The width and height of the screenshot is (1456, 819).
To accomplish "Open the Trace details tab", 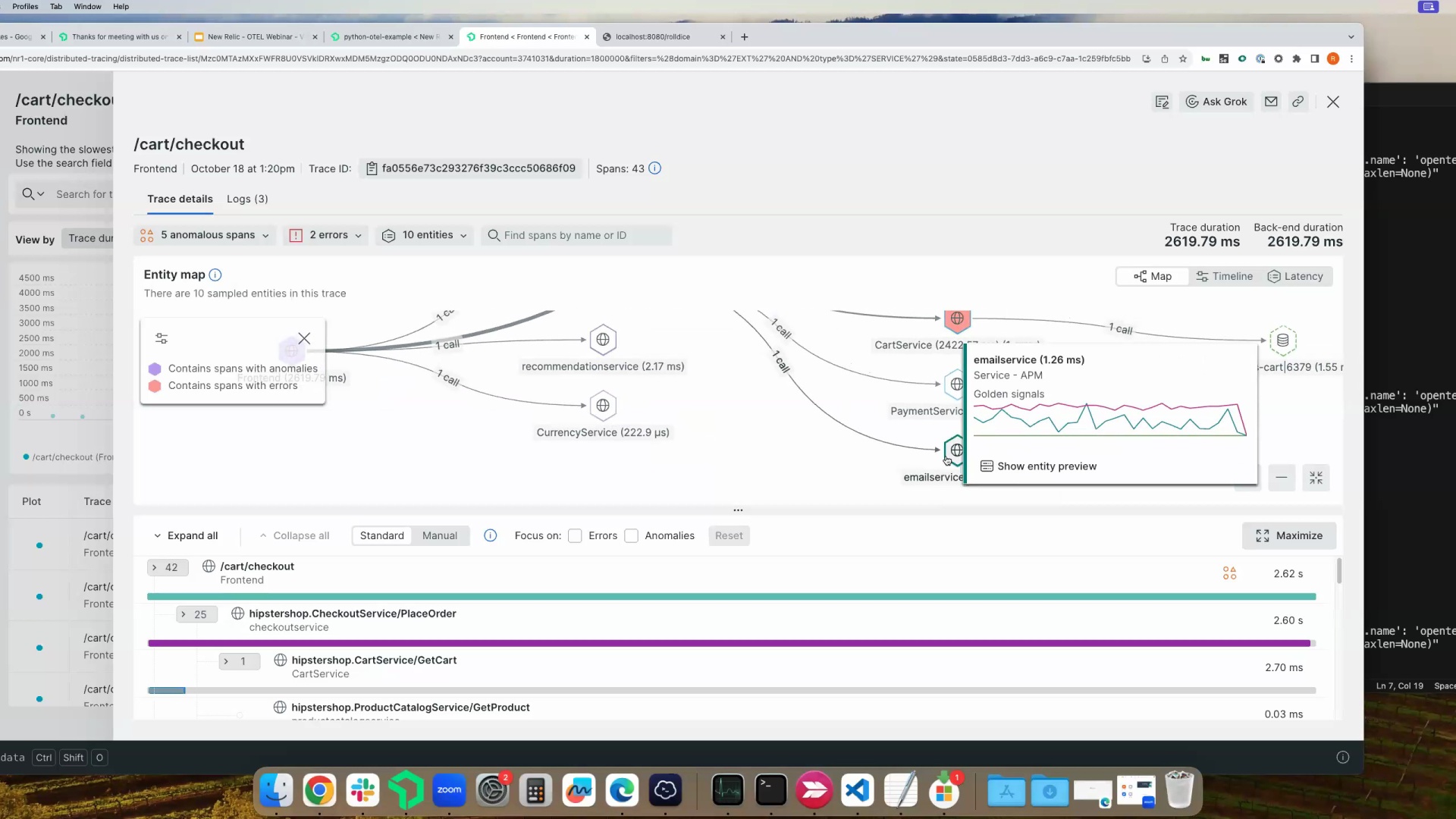I will coord(180,199).
